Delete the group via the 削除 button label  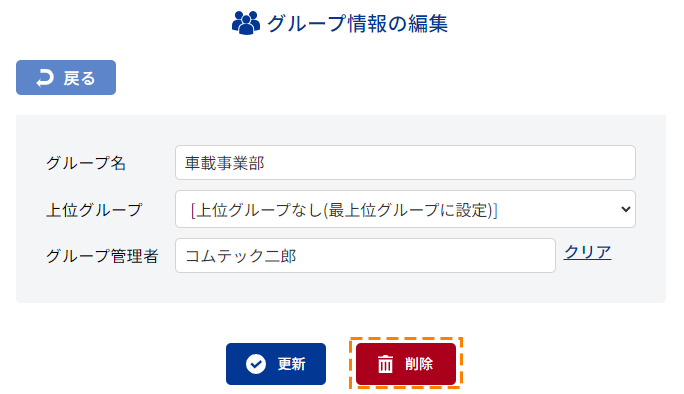(419, 364)
